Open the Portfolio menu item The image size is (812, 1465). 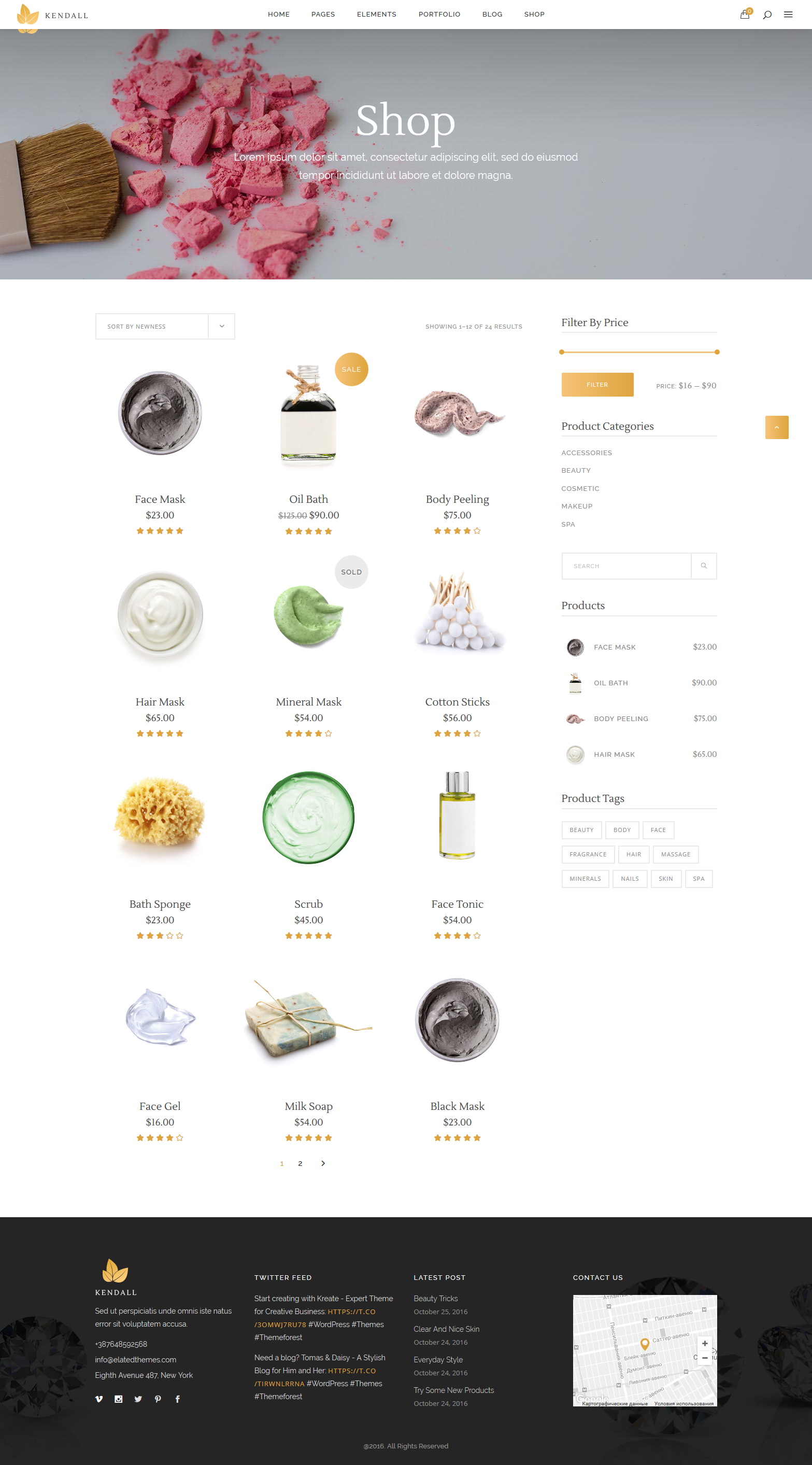[x=439, y=14]
